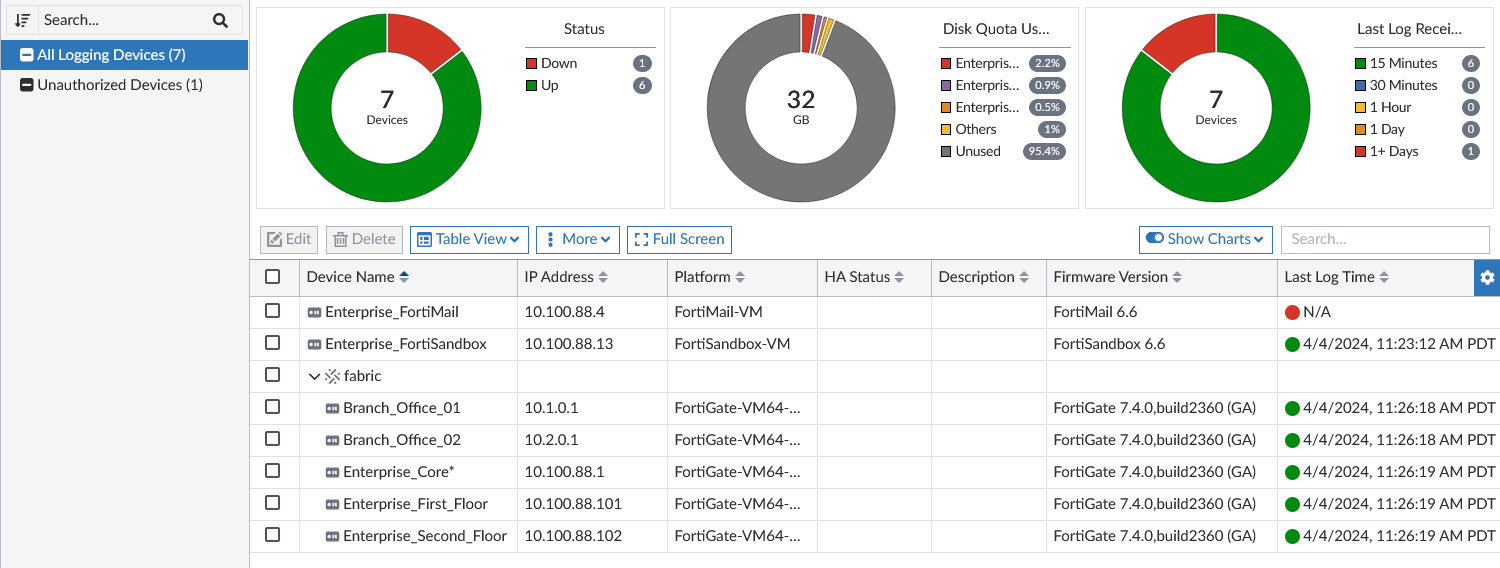Click the Full Screen button

(x=679, y=239)
